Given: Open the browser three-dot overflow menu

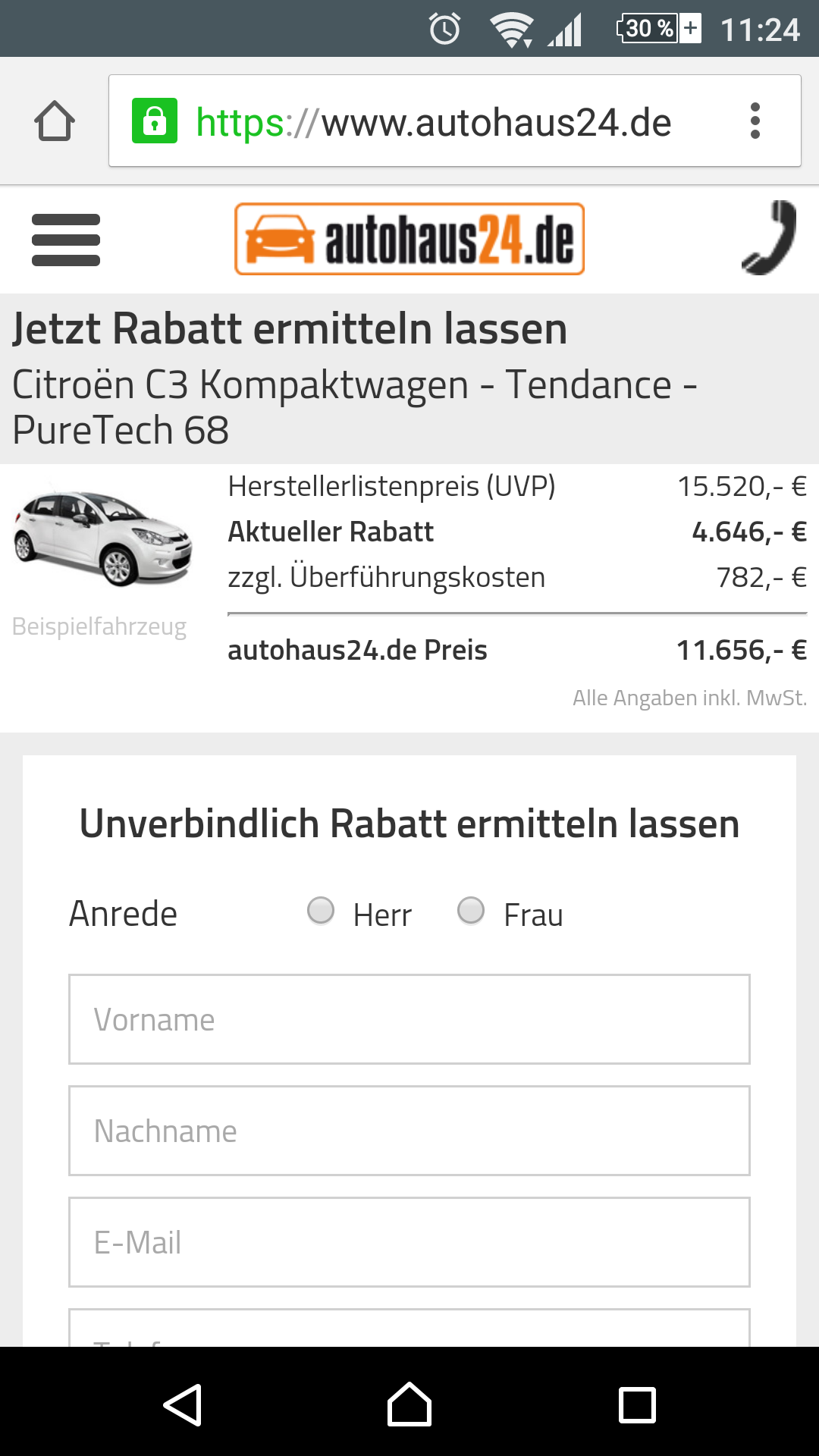Looking at the screenshot, I should point(755,121).
